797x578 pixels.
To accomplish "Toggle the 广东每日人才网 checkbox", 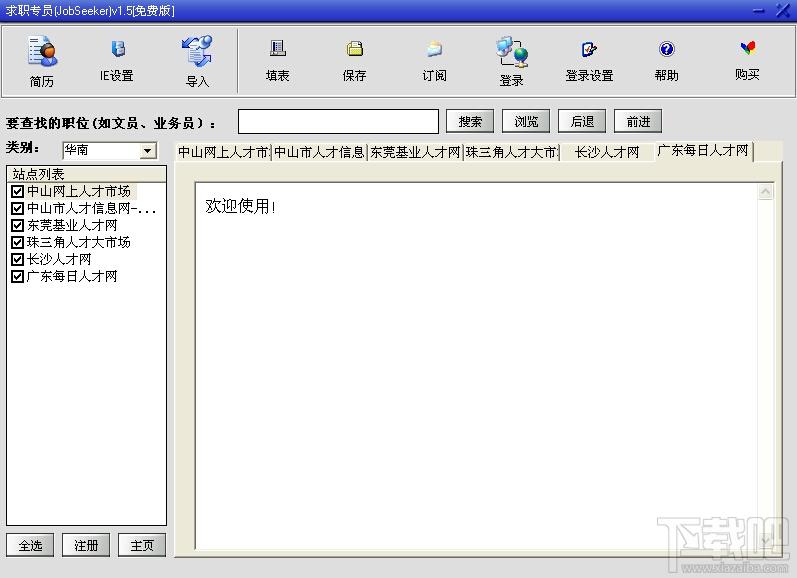I will click(17, 277).
